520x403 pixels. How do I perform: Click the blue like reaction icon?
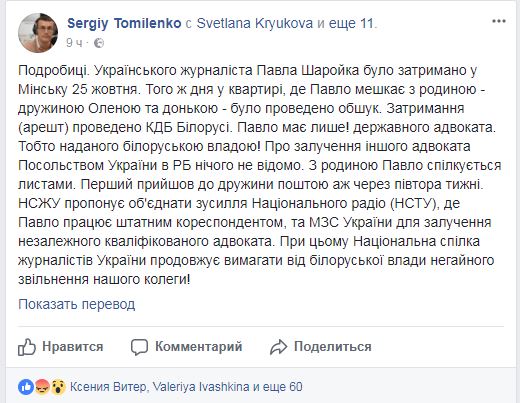26,387
